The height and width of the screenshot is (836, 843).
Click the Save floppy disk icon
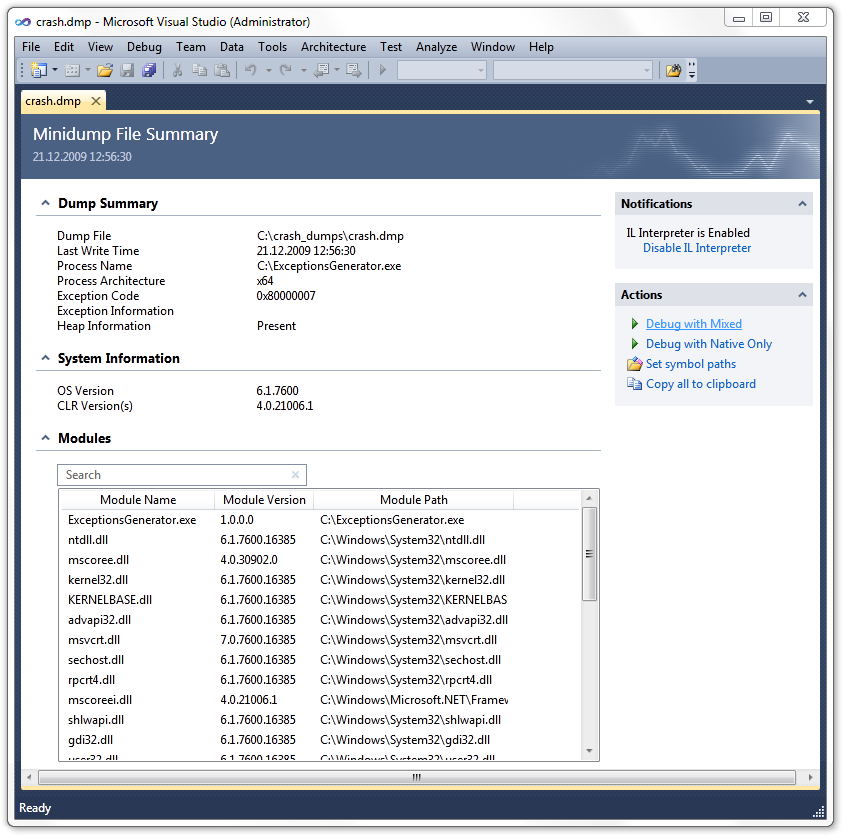[x=127, y=70]
